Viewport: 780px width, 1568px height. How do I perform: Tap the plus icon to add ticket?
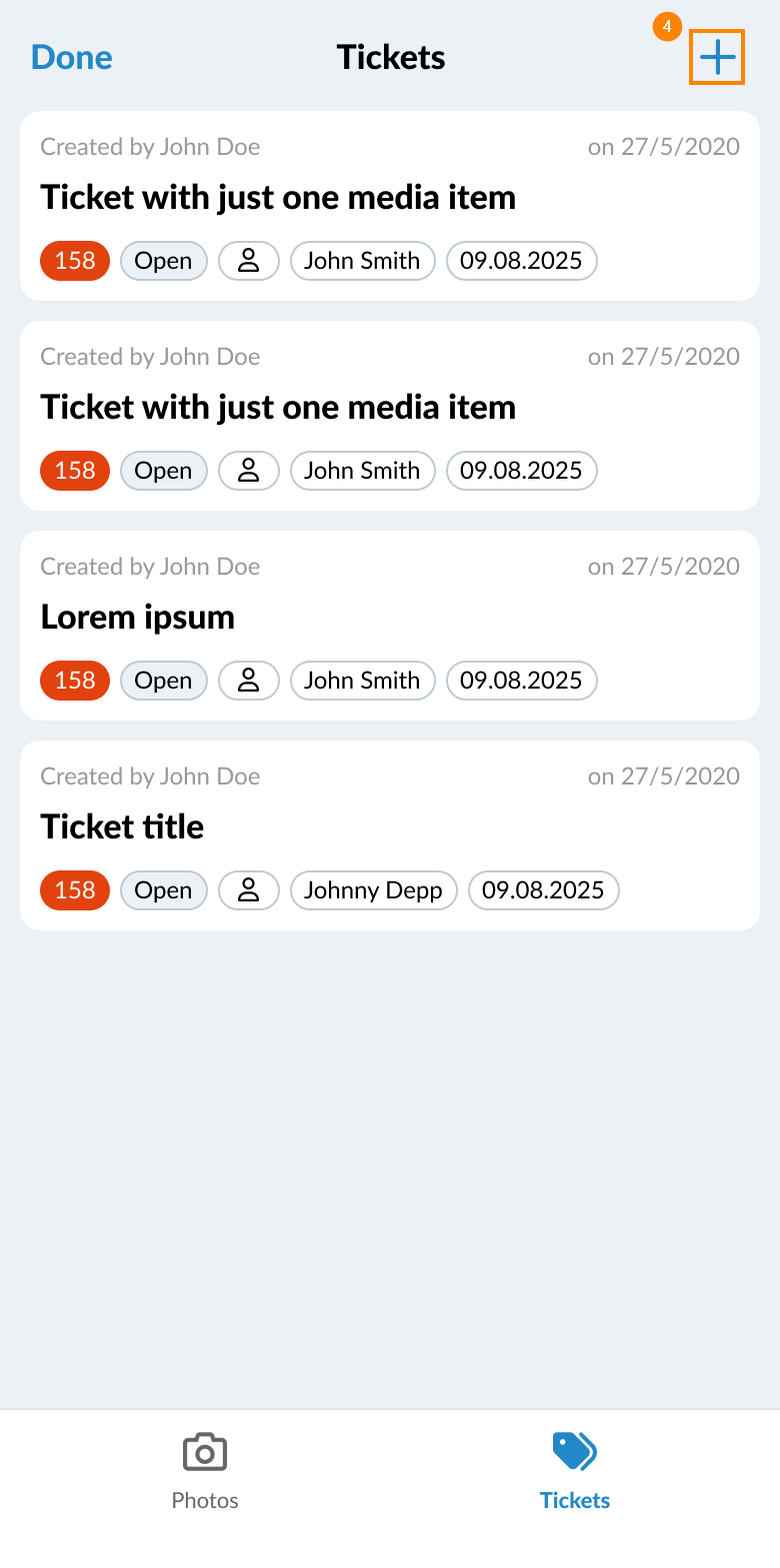[717, 58]
